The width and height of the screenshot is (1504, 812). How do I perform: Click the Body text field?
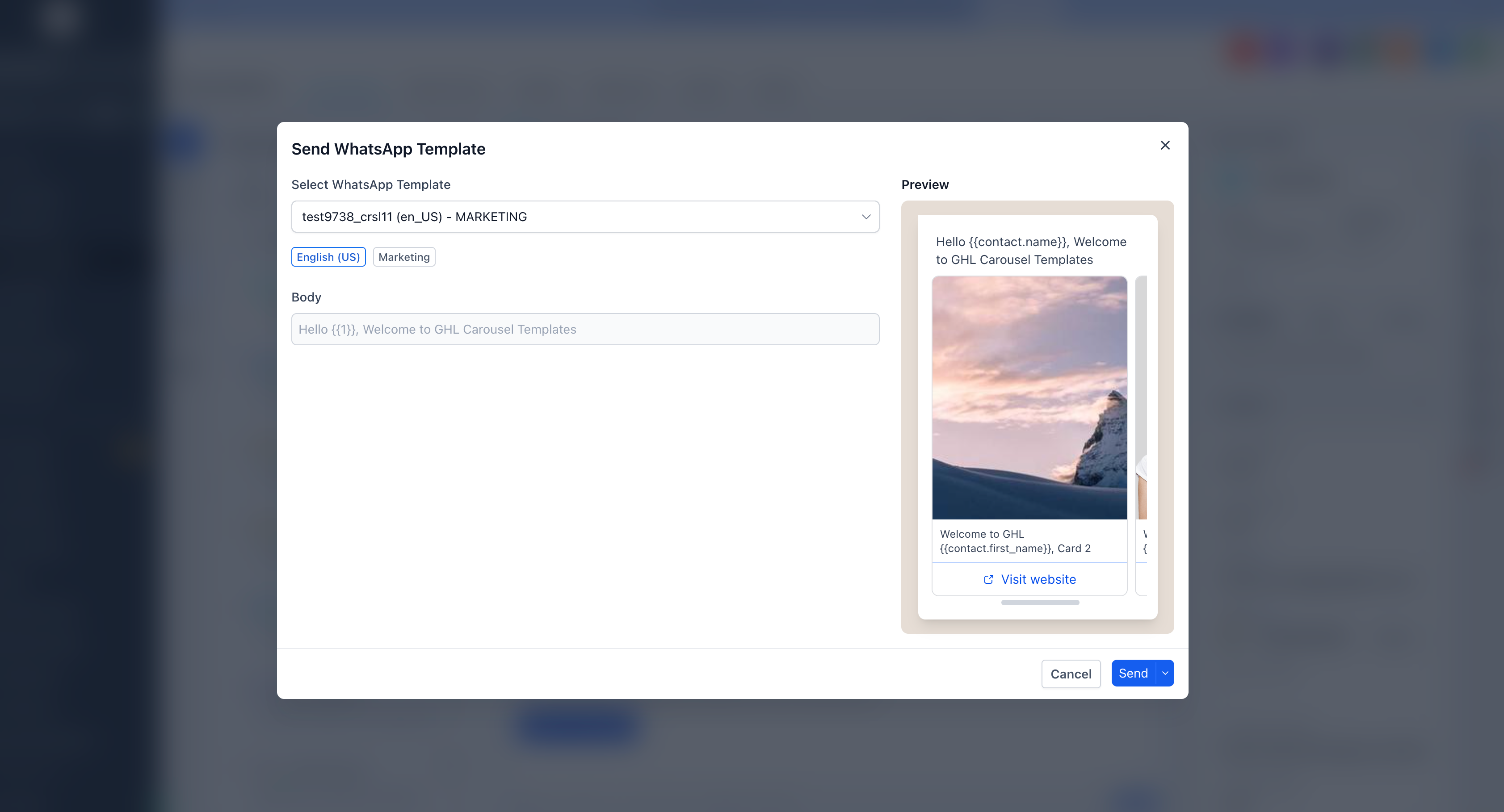pos(585,329)
